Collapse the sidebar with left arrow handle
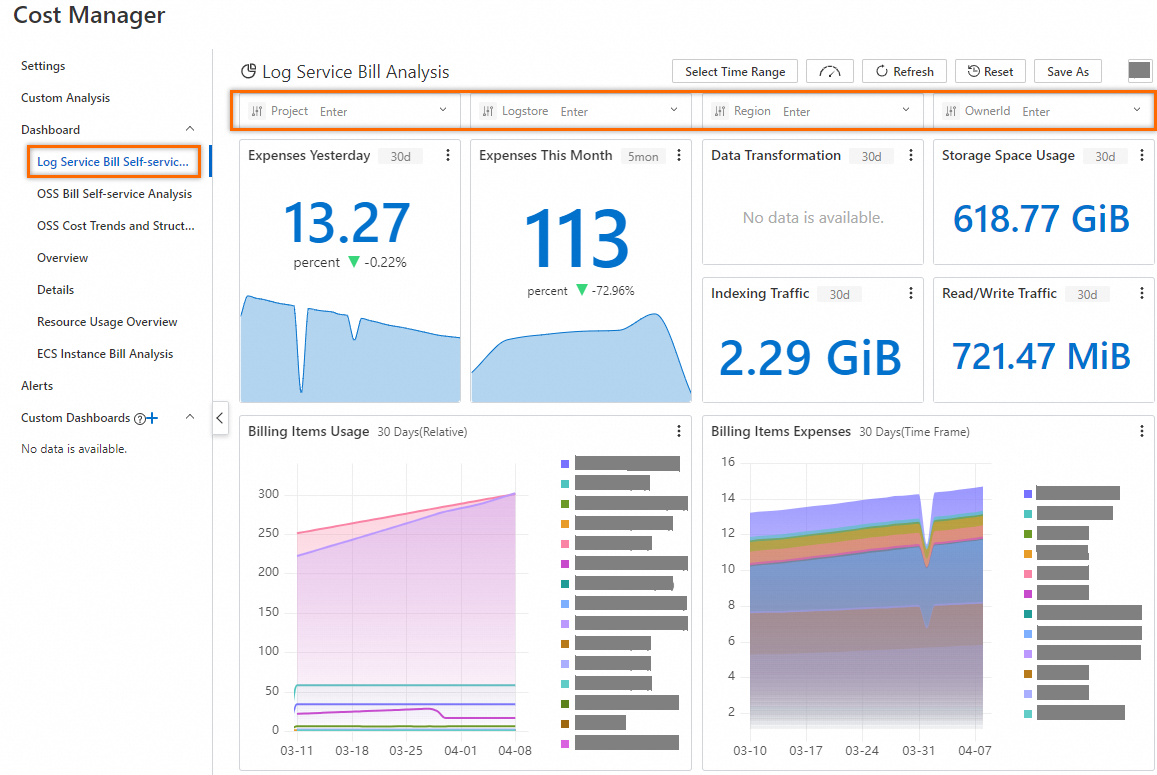1157x775 pixels. 220,418
